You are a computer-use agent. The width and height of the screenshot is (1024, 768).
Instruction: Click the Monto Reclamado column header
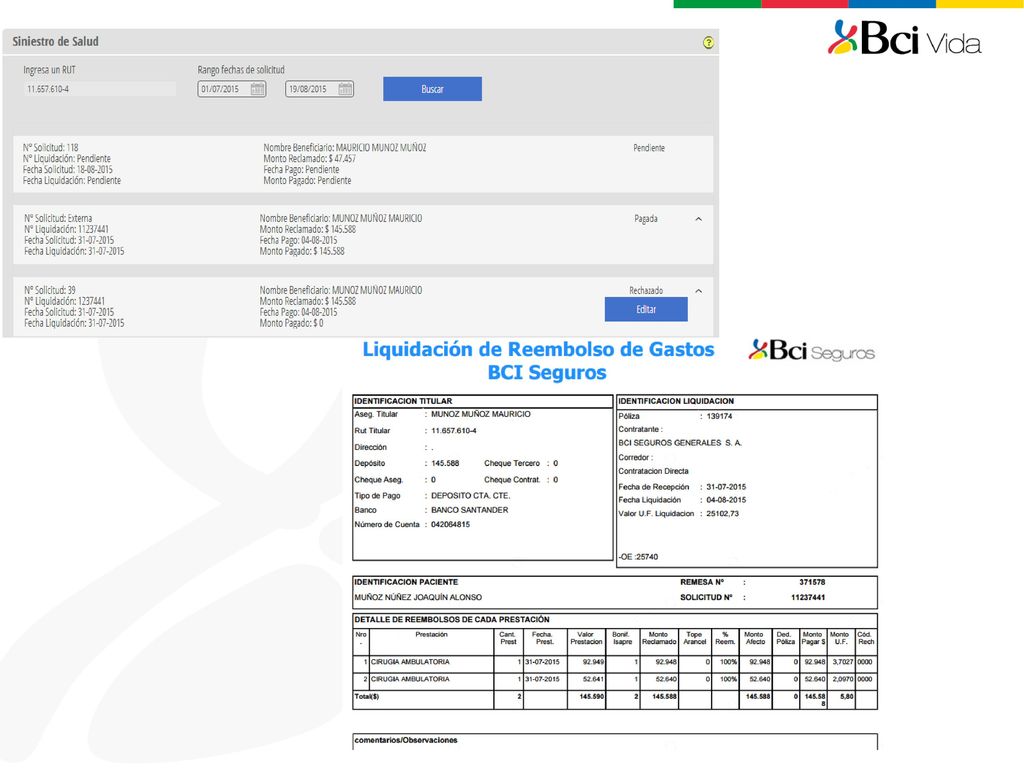coord(659,638)
